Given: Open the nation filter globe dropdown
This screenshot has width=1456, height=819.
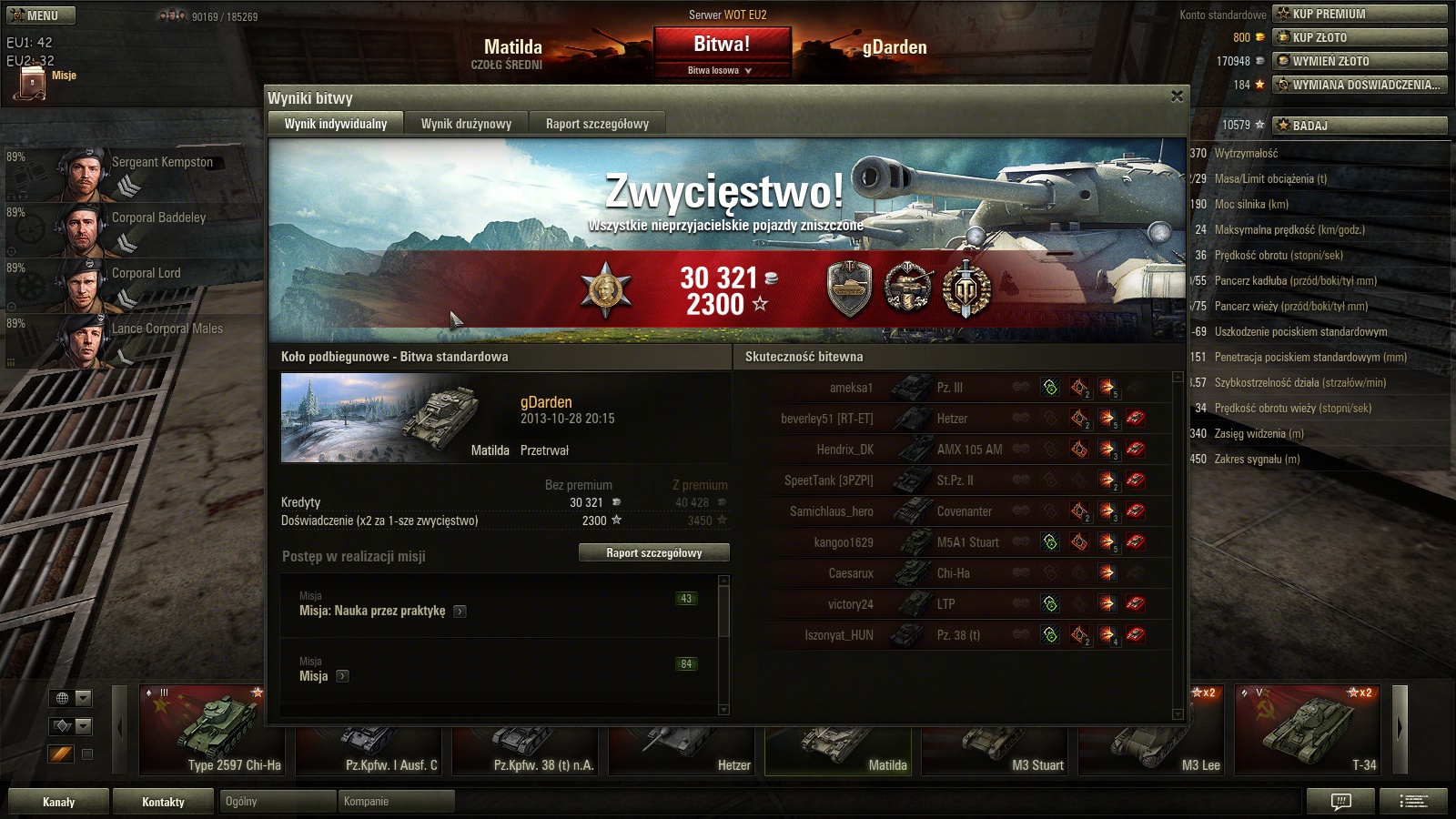Looking at the screenshot, I should 71,698.
